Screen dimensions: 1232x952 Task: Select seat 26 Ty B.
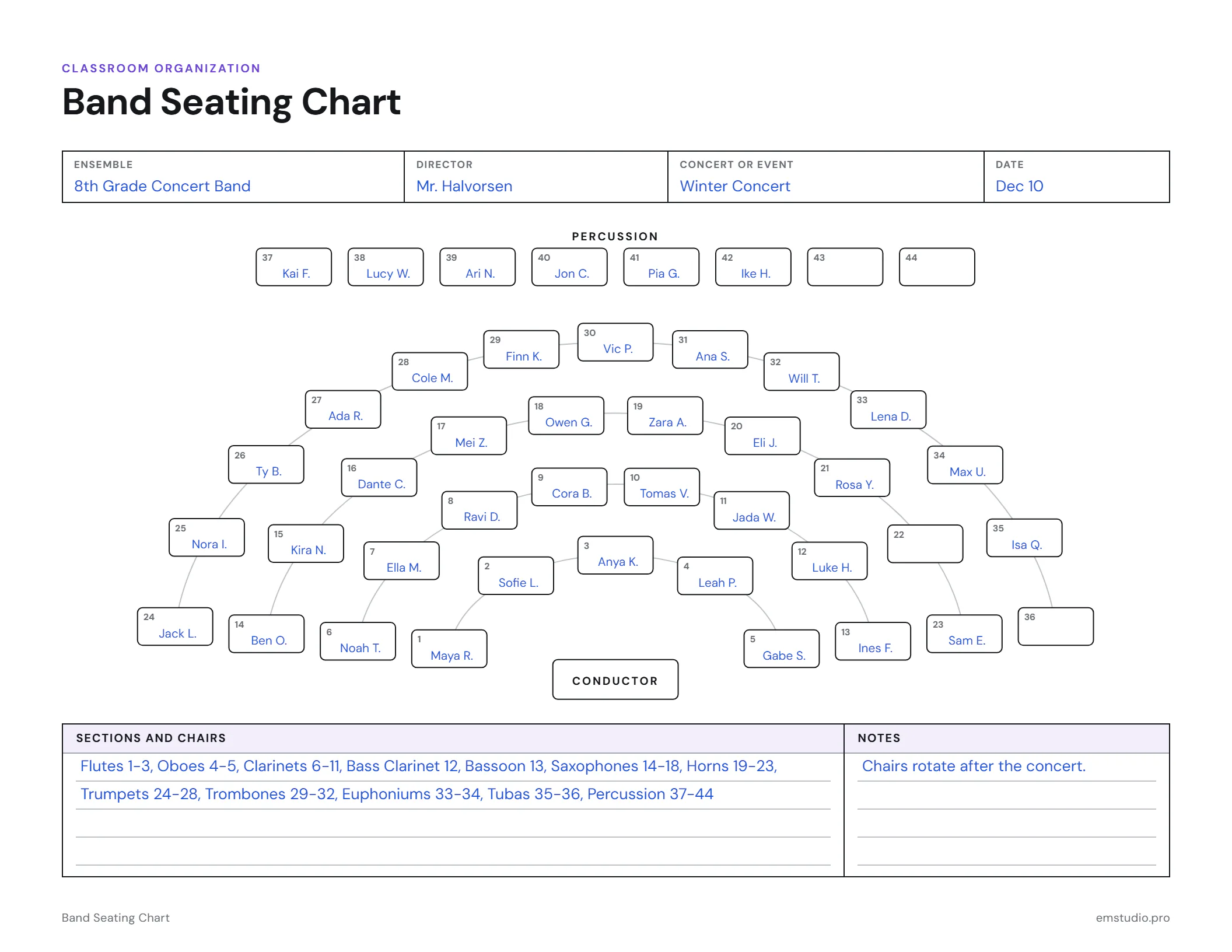(266, 465)
